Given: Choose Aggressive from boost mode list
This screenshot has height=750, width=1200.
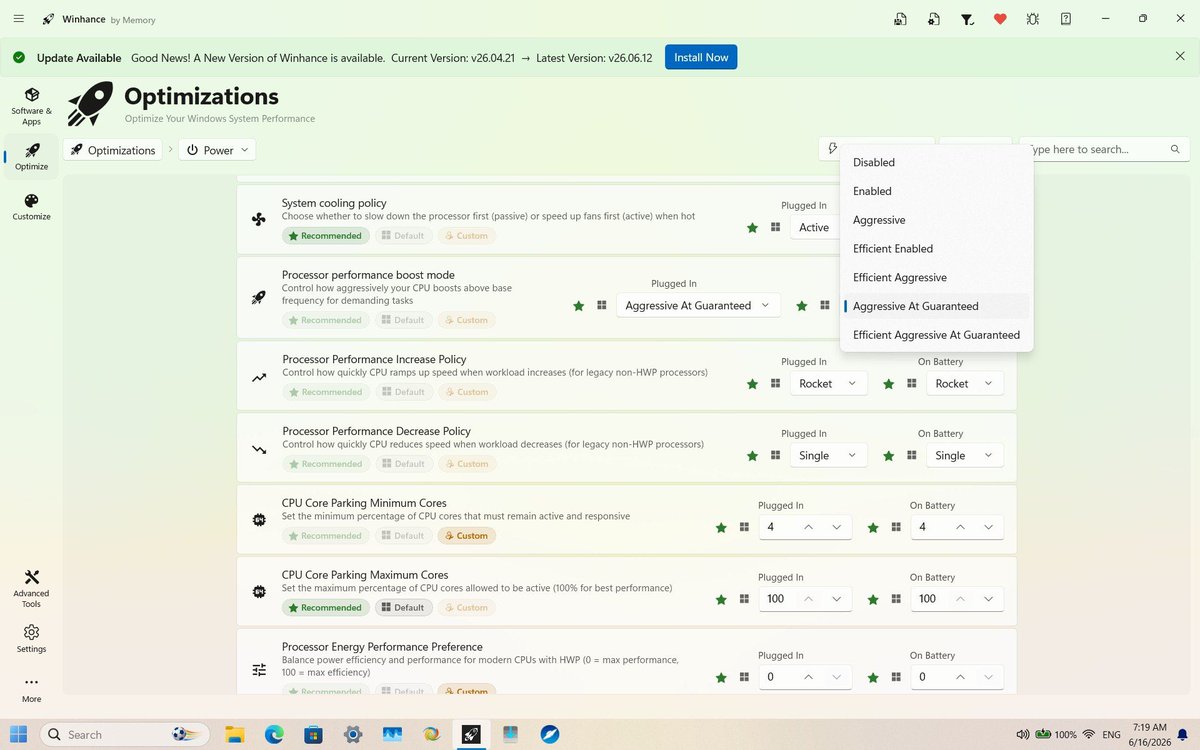Looking at the screenshot, I should pyautogui.click(x=937, y=220).
